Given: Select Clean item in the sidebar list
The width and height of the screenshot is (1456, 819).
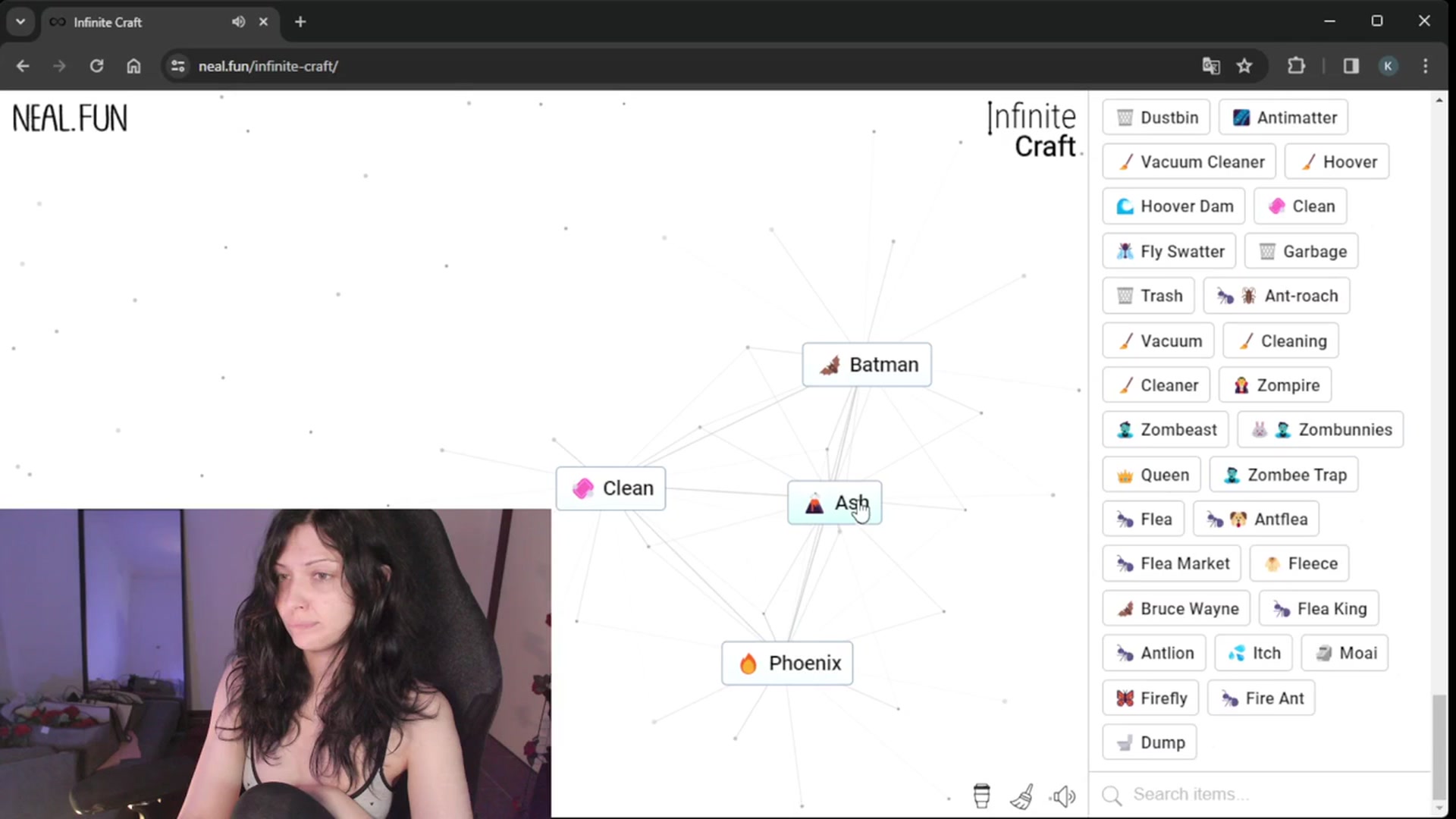Looking at the screenshot, I should pos(1301,206).
